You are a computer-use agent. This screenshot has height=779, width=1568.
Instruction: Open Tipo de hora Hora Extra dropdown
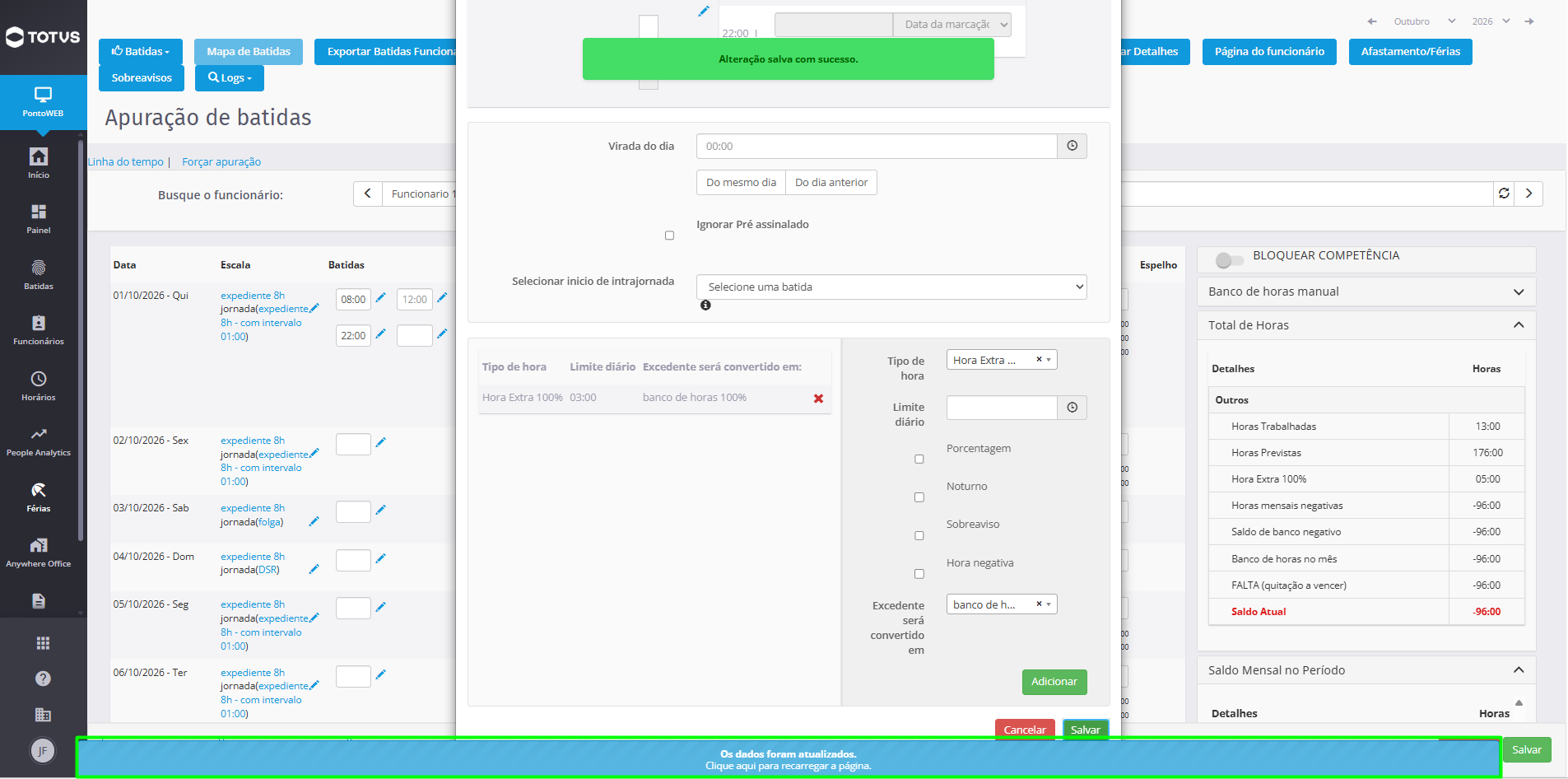[1002, 360]
